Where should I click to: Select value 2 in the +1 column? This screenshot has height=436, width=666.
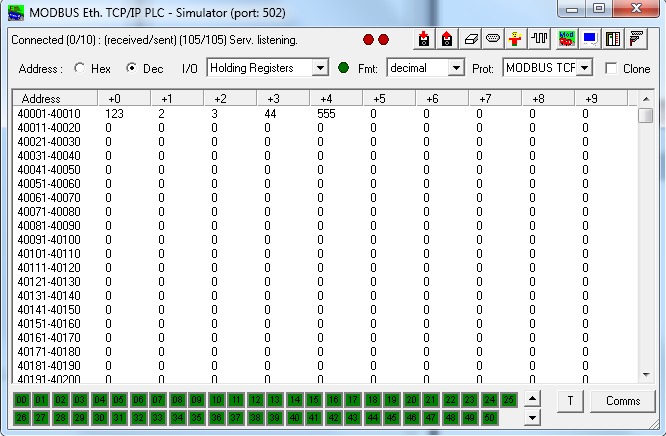pyautogui.click(x=161, y=113)
